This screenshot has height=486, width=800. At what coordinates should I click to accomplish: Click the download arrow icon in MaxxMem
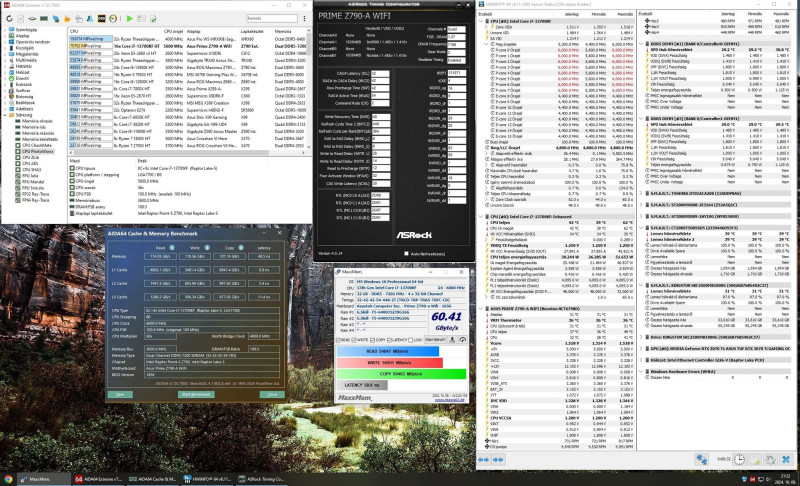pyautogui.click(x=452, y=340)
